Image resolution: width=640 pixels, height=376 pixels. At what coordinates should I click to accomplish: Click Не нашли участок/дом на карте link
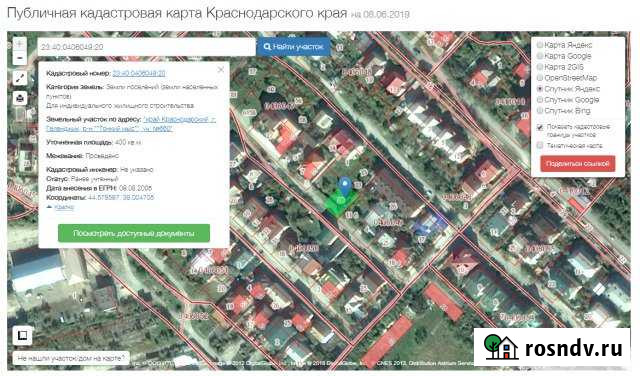click(x=71, y=358)
